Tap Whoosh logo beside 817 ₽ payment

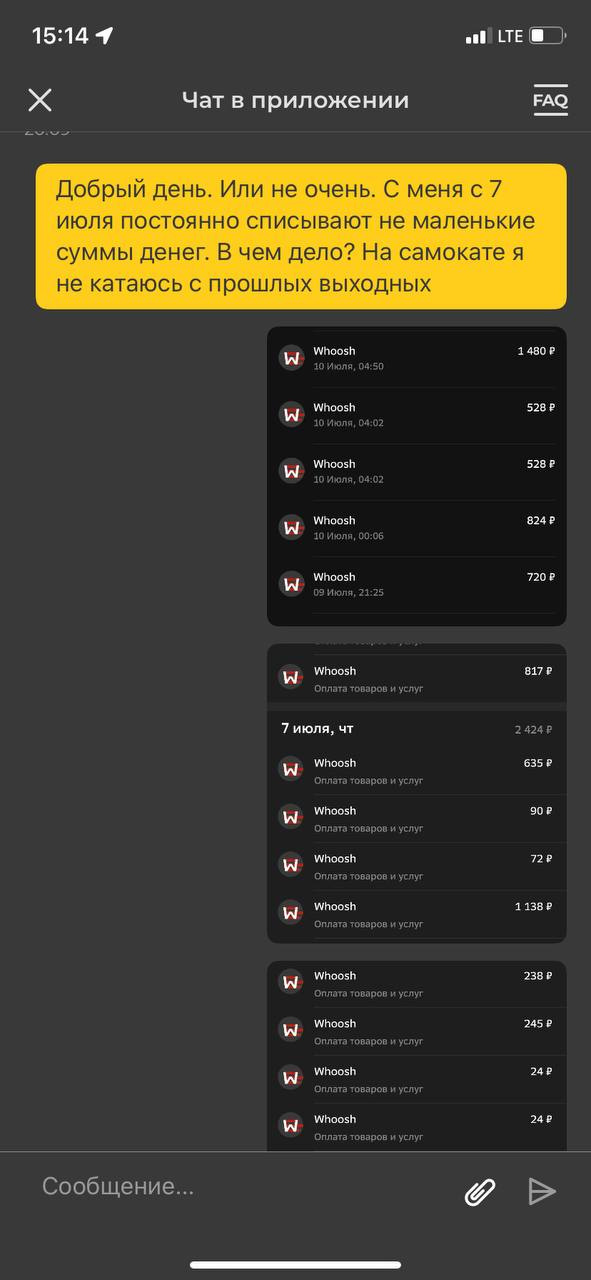[291, 678]
